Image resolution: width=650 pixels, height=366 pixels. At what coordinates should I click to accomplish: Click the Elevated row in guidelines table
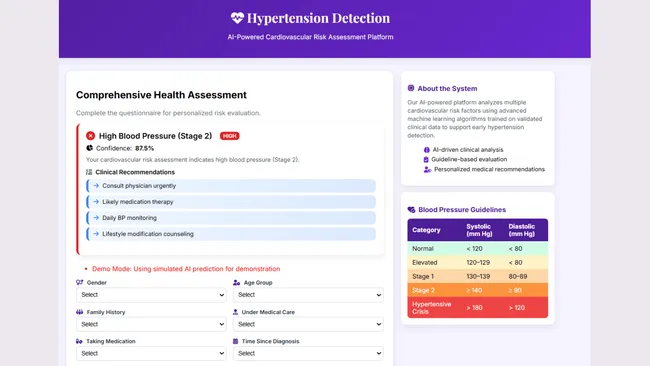click(x=478, y=262)
